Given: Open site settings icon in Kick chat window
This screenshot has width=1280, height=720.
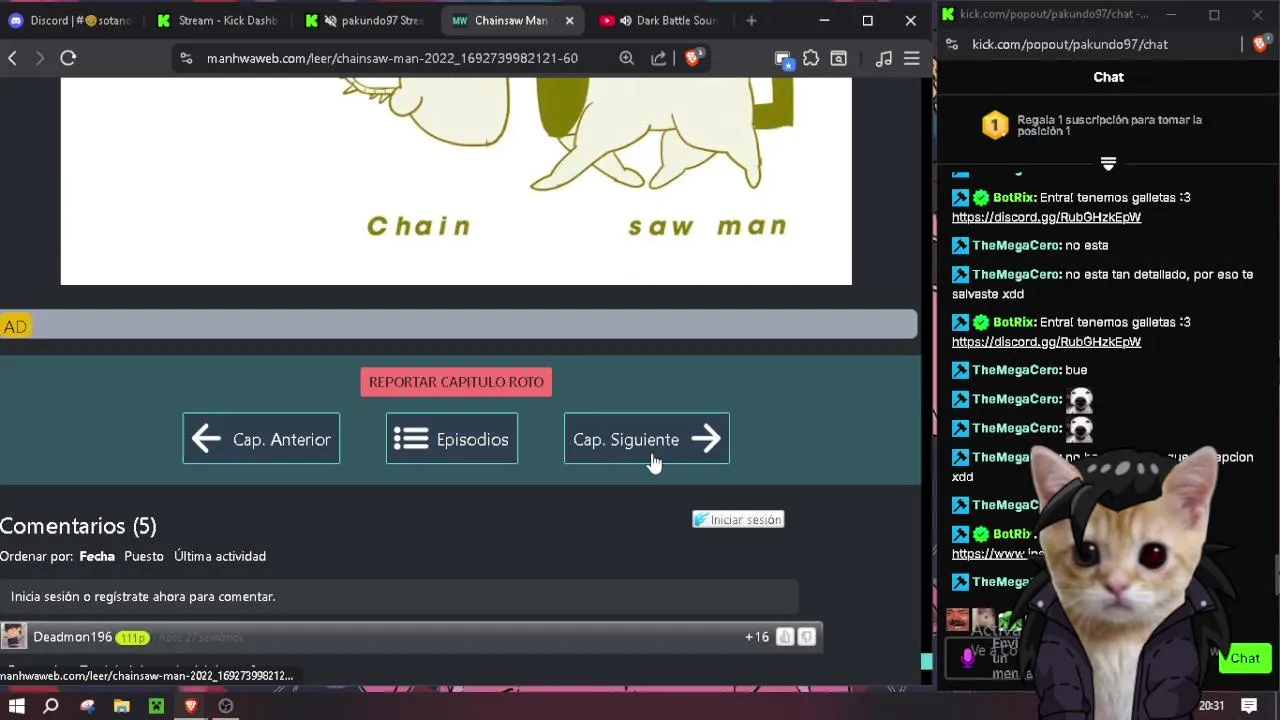Looking at the screenshot, I should tap(952, 44).
